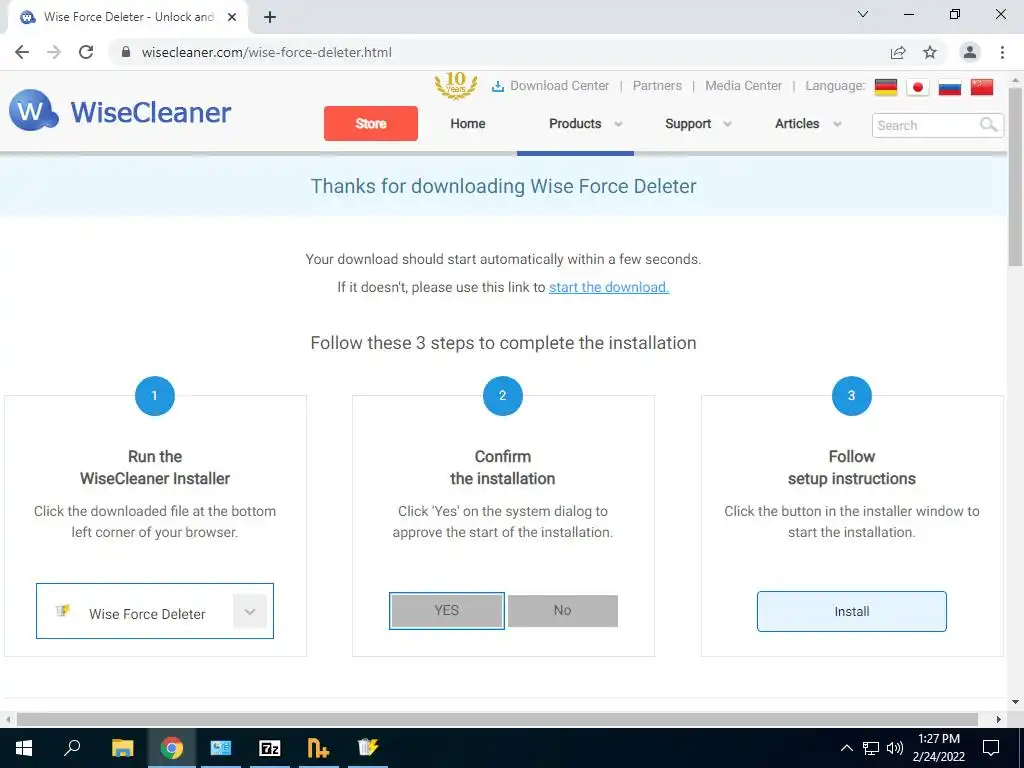Click the Download Center icon
1024x768 pixels.
(x=498, y=86)
